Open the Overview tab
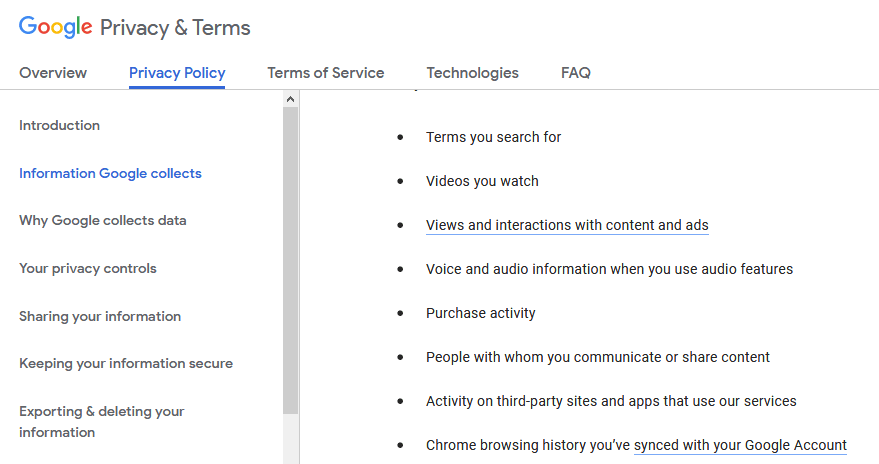Image resolution: width=879 pixels, height=464 pixels. 53,73
